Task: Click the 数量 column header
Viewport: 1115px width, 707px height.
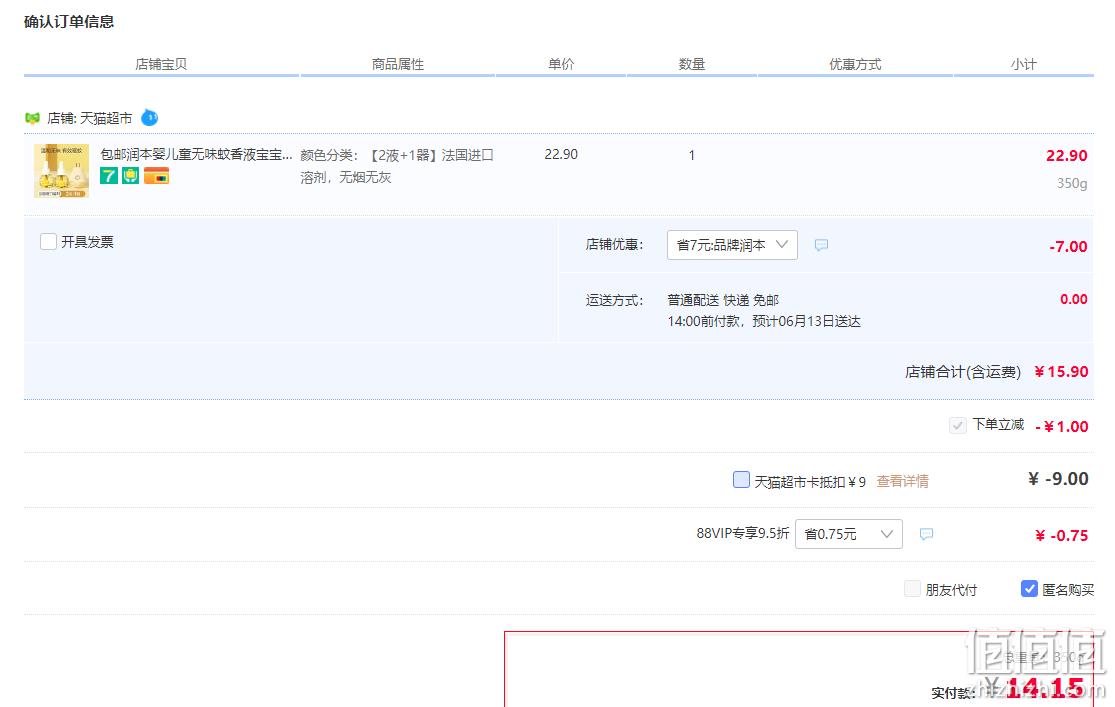Action: click(692, 64)
